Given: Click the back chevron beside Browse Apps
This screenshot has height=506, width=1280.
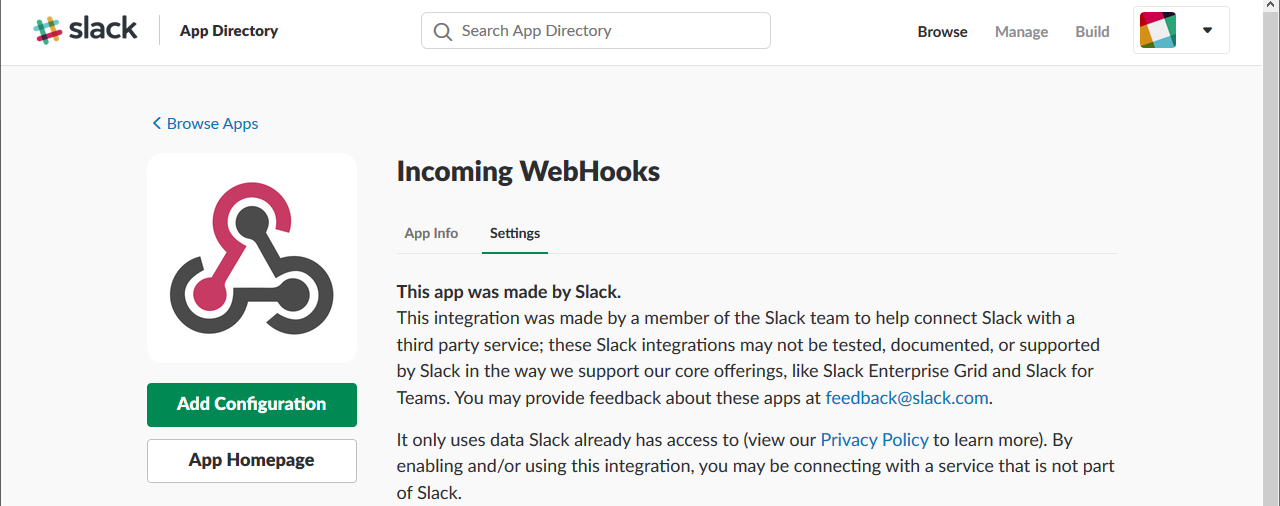Looking at the screenshot, I should (x=156, y=123).
